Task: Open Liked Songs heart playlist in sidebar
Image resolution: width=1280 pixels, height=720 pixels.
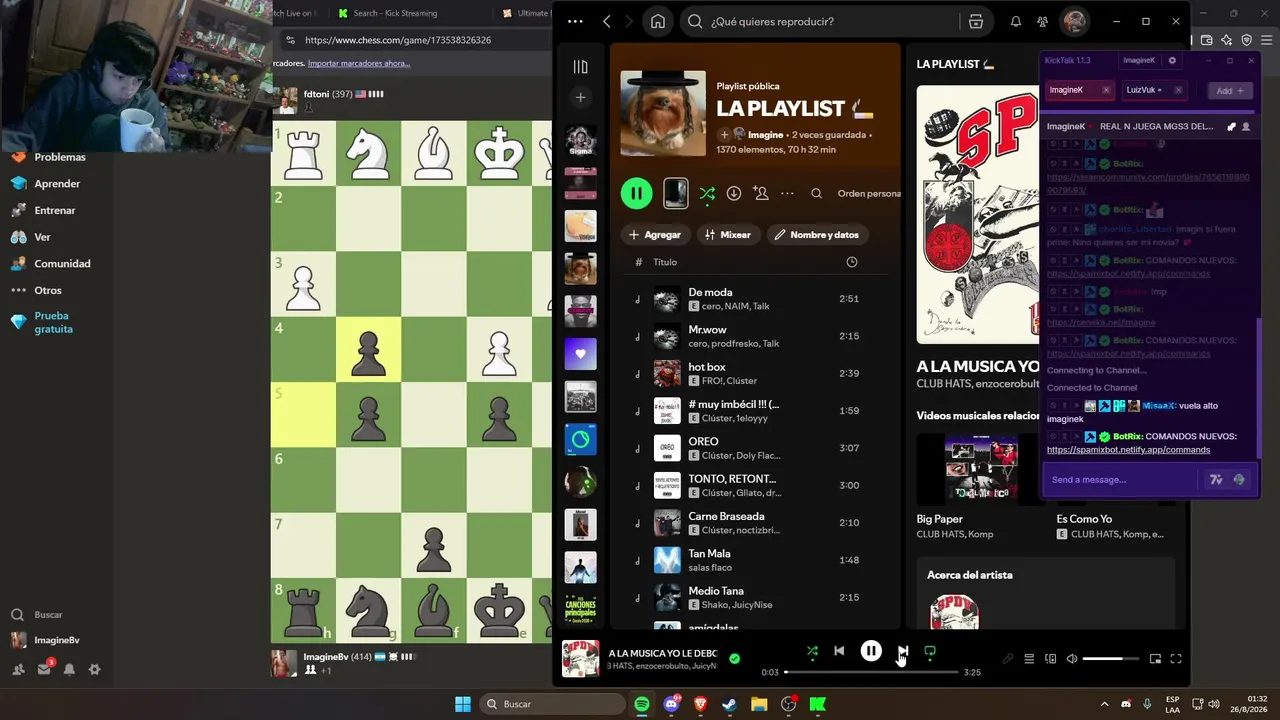Action: (581, 354)
